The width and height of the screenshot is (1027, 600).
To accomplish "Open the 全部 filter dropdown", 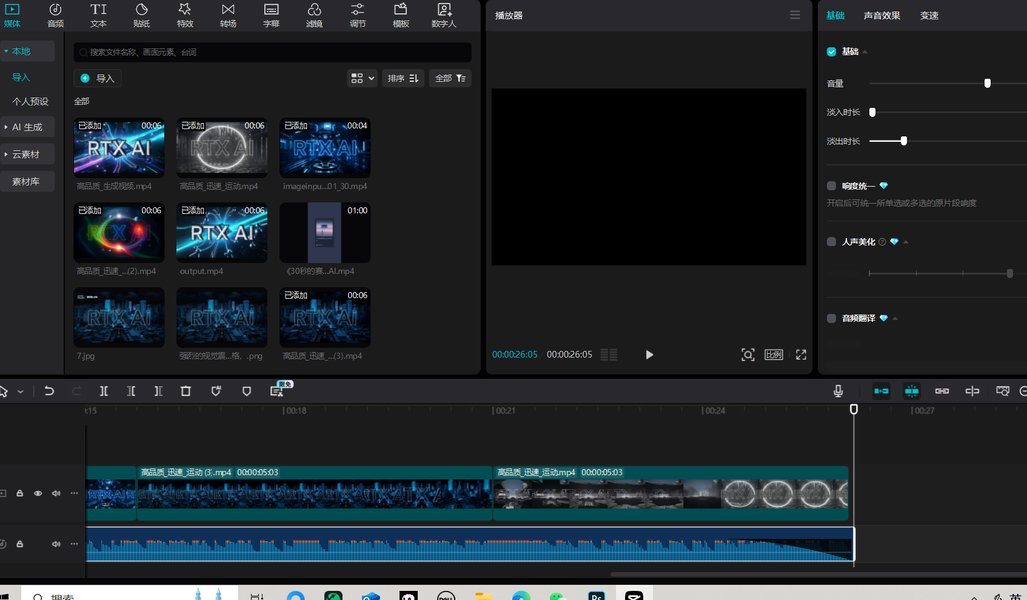I will [450, 78].
